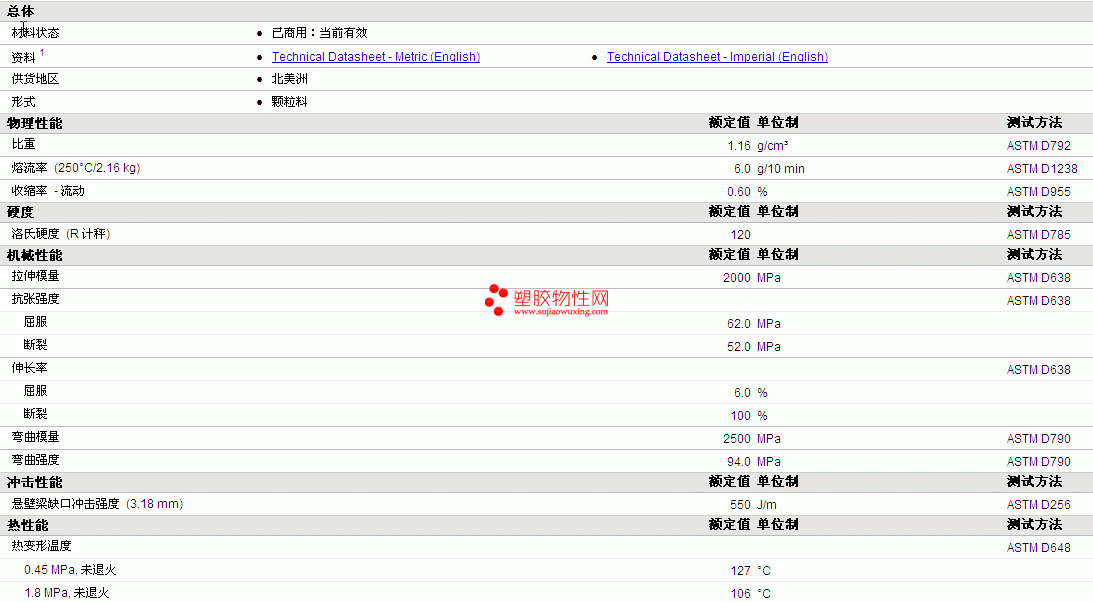Click the 供货地区 row label
This screenshot has height=602, width=1093.
tap(36, 79)
